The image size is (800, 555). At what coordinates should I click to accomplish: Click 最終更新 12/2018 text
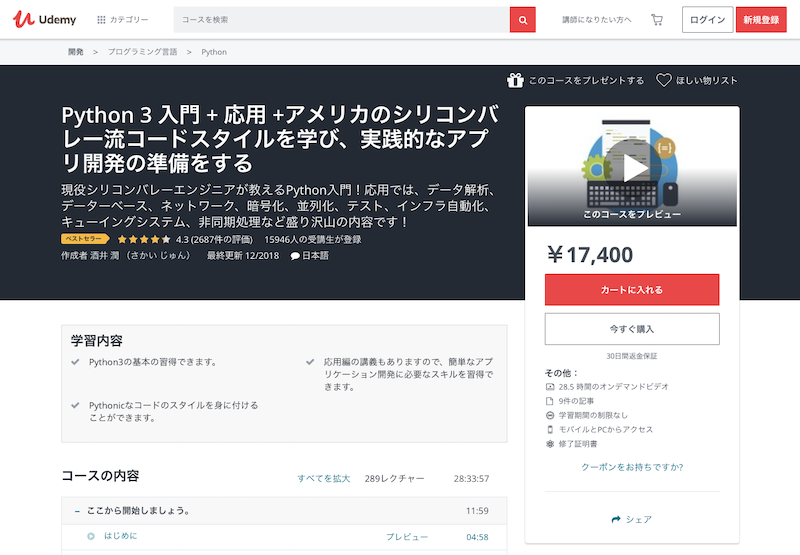point(243,255)
